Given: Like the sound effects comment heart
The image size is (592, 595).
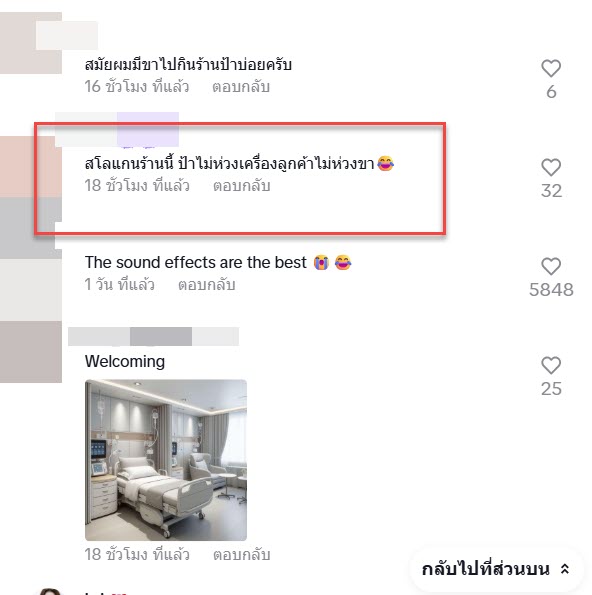Looking at the screenshot, I should pyautogui.click(x=551, y=266).
